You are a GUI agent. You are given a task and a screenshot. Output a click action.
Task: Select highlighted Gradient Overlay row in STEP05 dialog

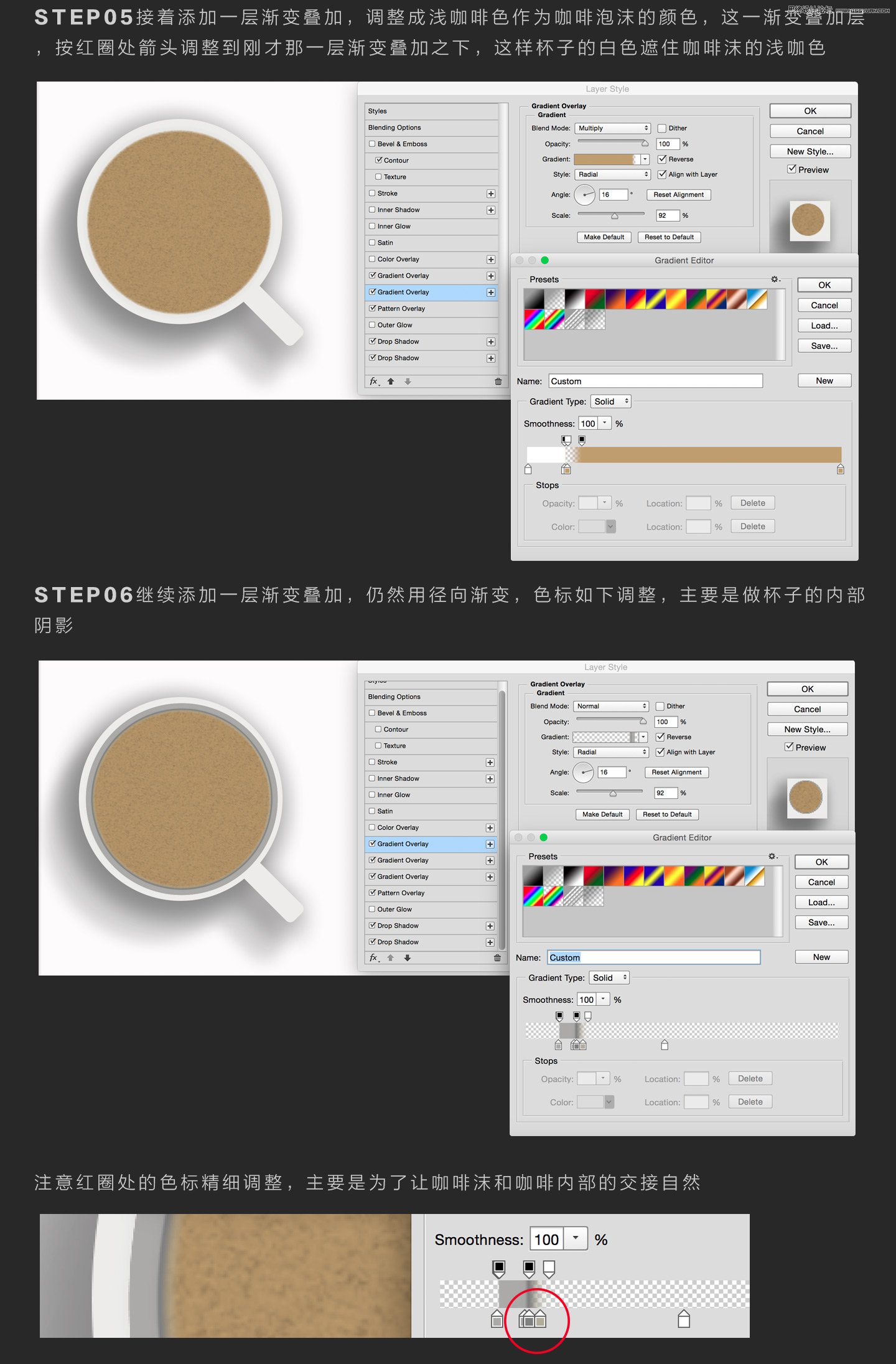click(x=432, y=293)
